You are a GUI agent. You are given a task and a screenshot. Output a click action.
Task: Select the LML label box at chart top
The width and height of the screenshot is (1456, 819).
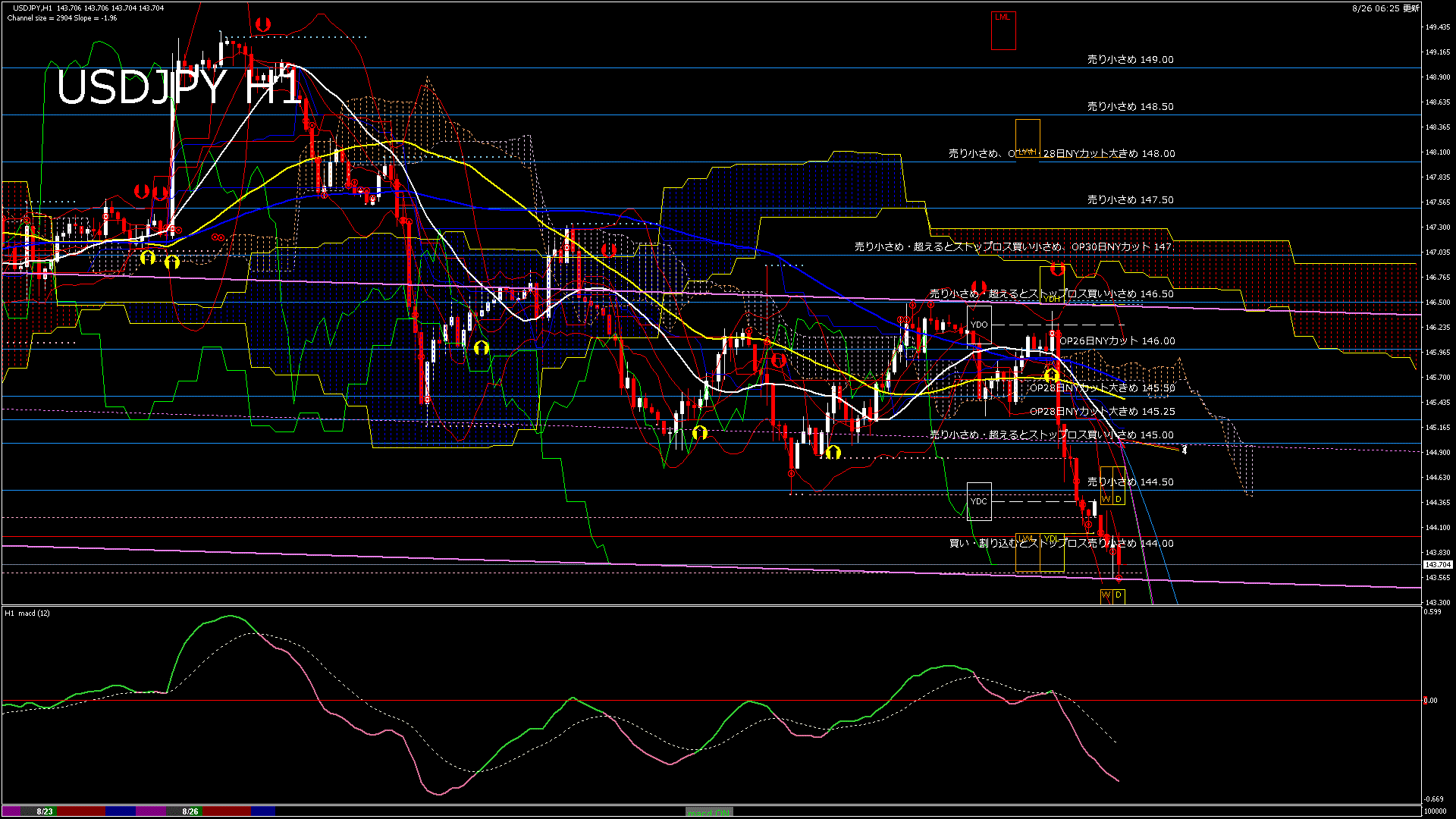(1003, 30)
